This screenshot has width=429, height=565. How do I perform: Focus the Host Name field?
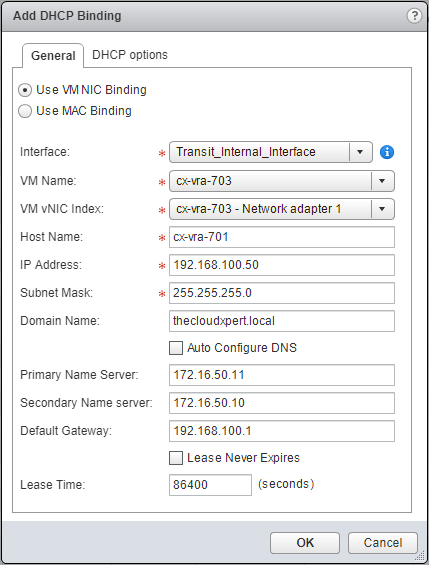coord(282,237)
